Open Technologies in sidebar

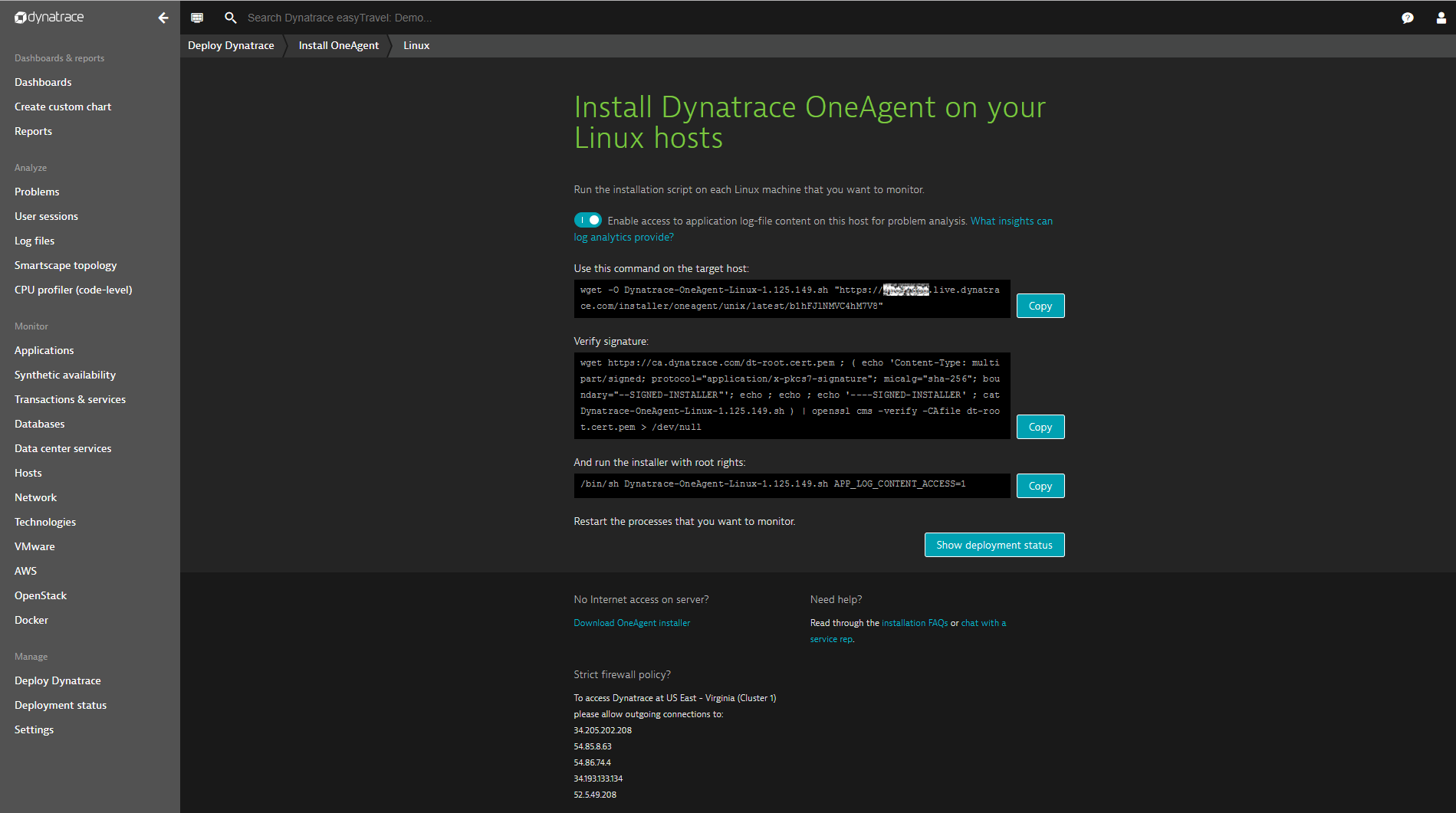tap(45, 522)
